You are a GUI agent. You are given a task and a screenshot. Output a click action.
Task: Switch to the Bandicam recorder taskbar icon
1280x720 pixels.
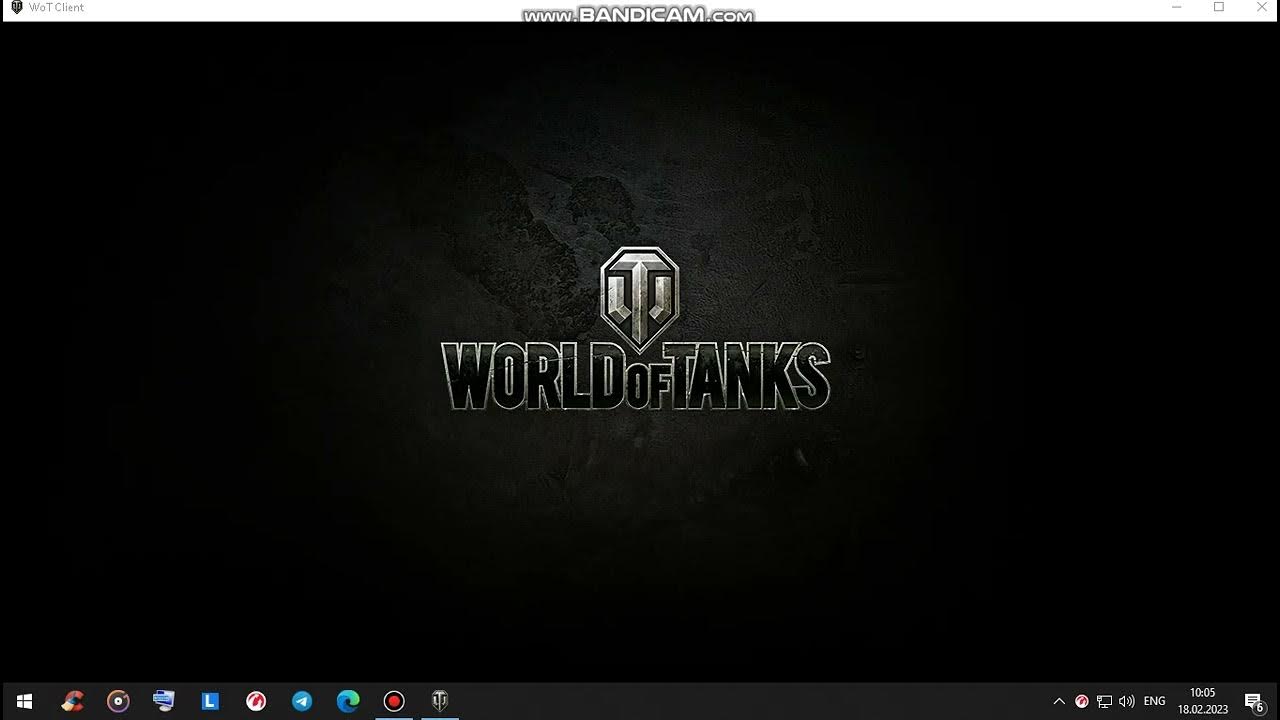(x=394, y=701)
